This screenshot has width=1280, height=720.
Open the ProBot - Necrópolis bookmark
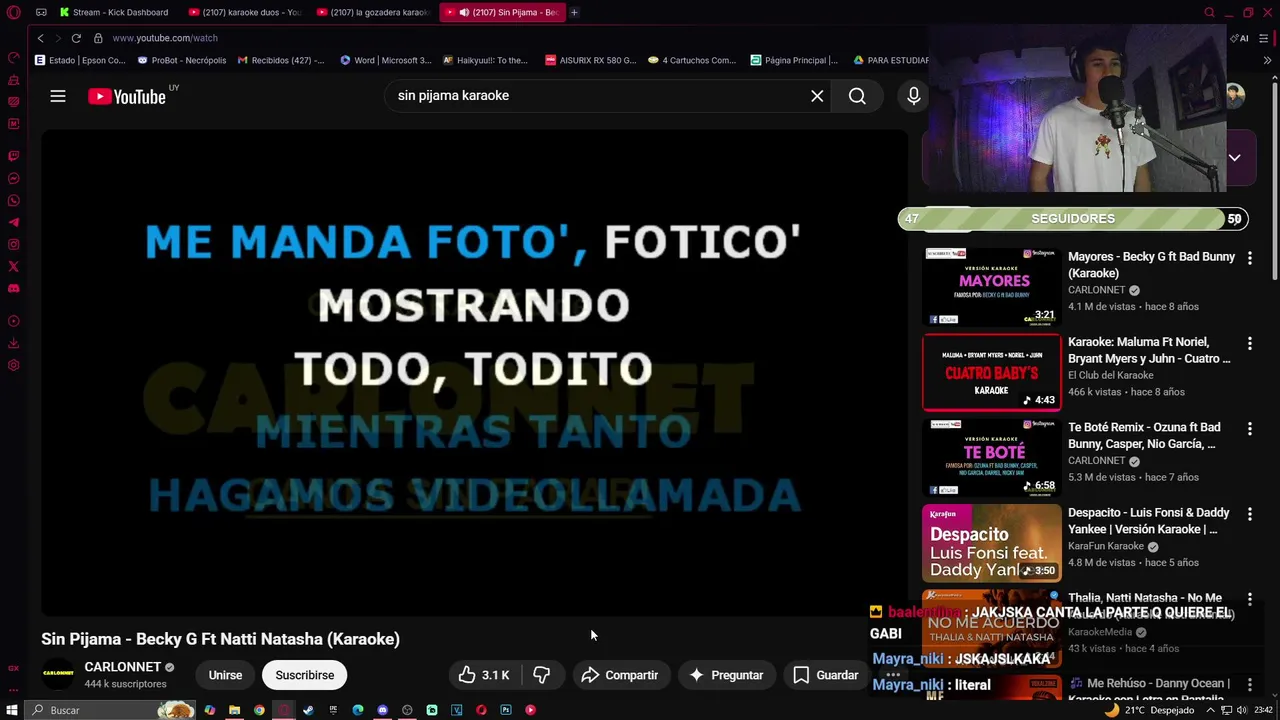[x=182, y=60]
